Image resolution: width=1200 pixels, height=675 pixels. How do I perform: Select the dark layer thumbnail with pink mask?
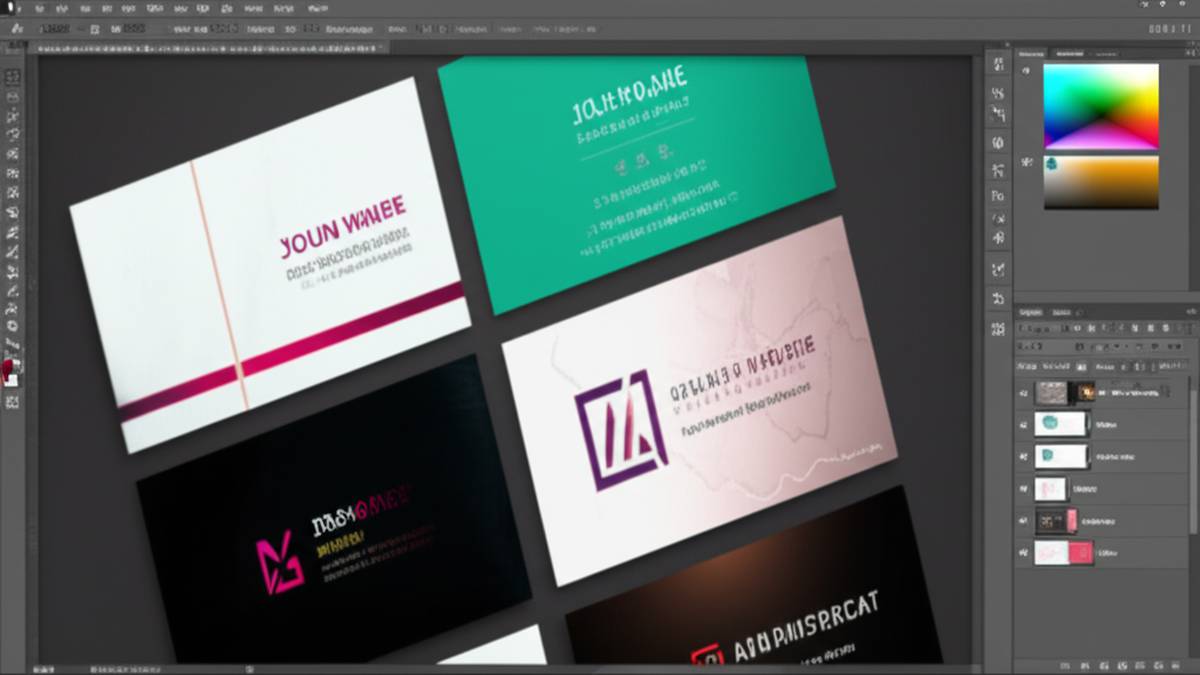click(1050, 521)
